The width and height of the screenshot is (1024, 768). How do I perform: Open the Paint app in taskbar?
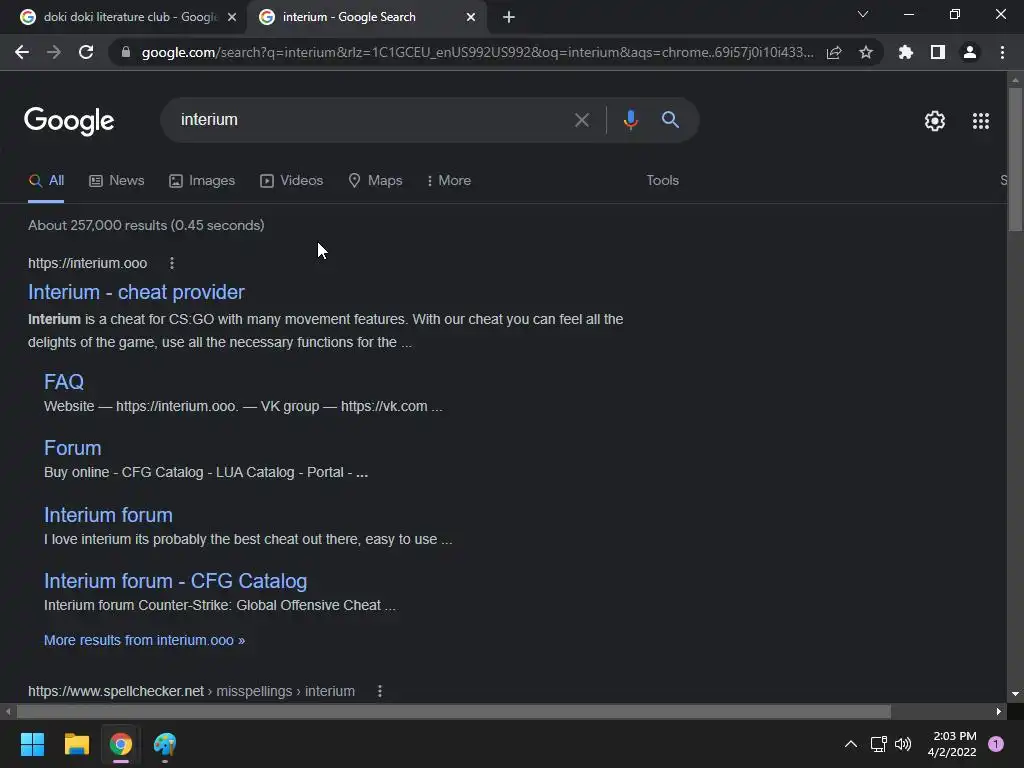(x=165, y=744)
